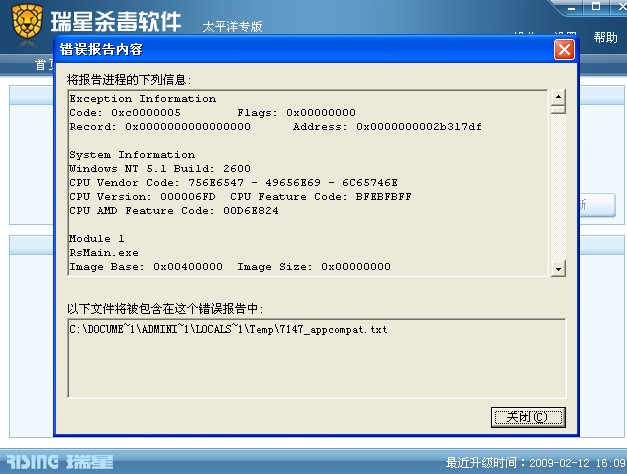627x474 pixels.
Task: Click the 最近升级时间 status text
Action: coord(536,463)
